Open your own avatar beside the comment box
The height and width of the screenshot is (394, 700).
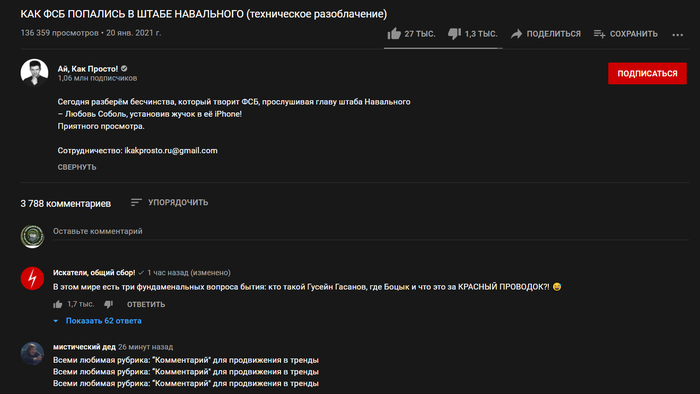pos(32,236)
